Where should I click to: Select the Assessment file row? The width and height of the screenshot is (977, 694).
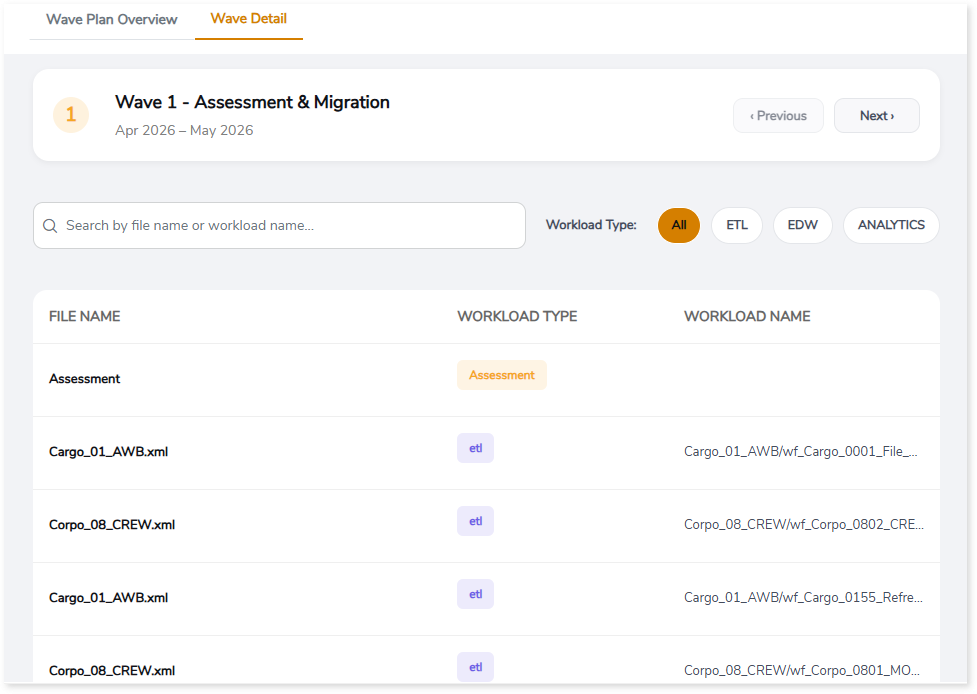[85, 379]
